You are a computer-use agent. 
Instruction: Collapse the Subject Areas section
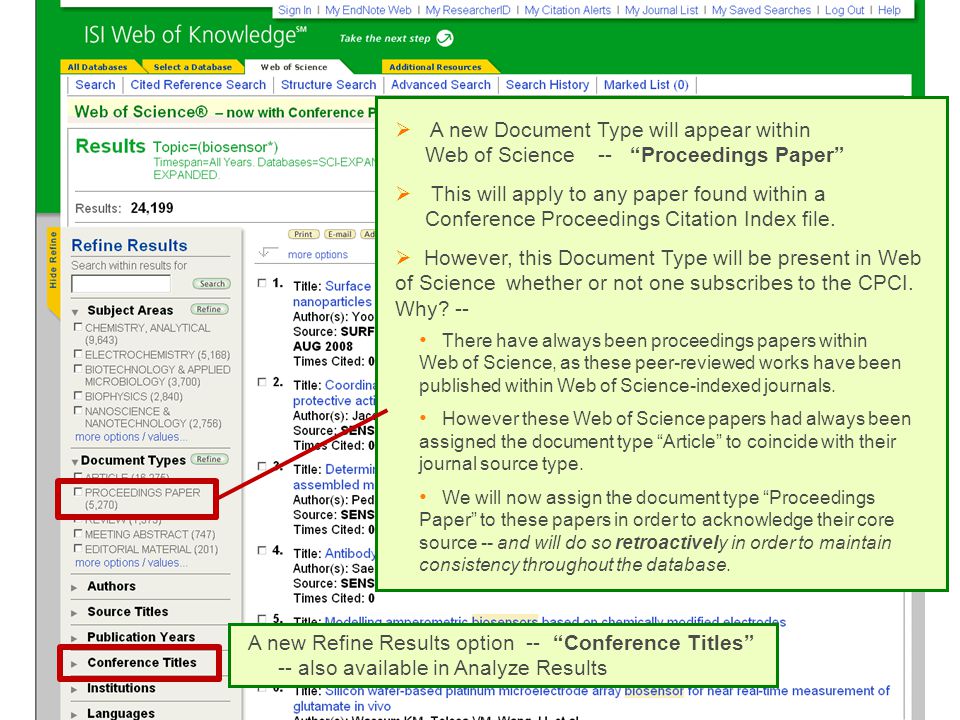coord(75,312)
